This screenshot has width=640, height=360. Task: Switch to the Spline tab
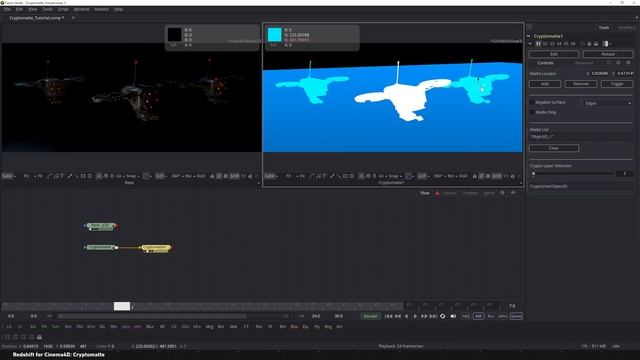(489, 193)
